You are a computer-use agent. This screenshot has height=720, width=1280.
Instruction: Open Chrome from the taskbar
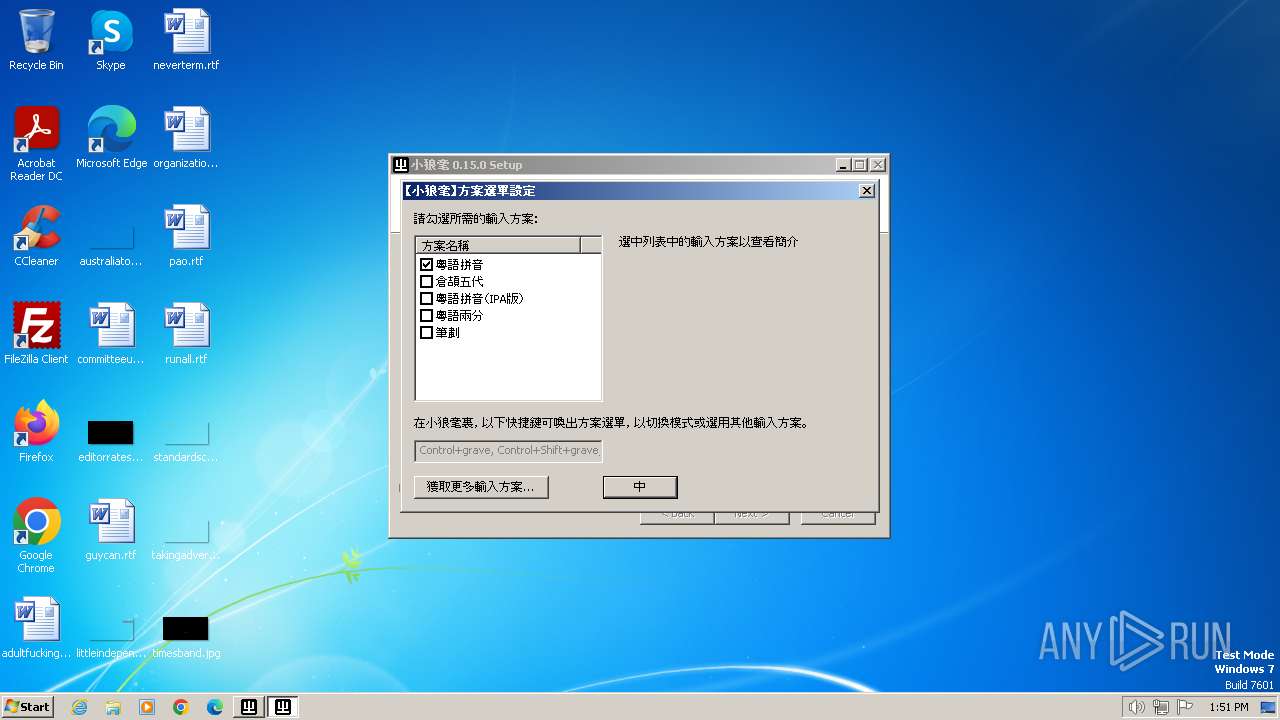181,707
